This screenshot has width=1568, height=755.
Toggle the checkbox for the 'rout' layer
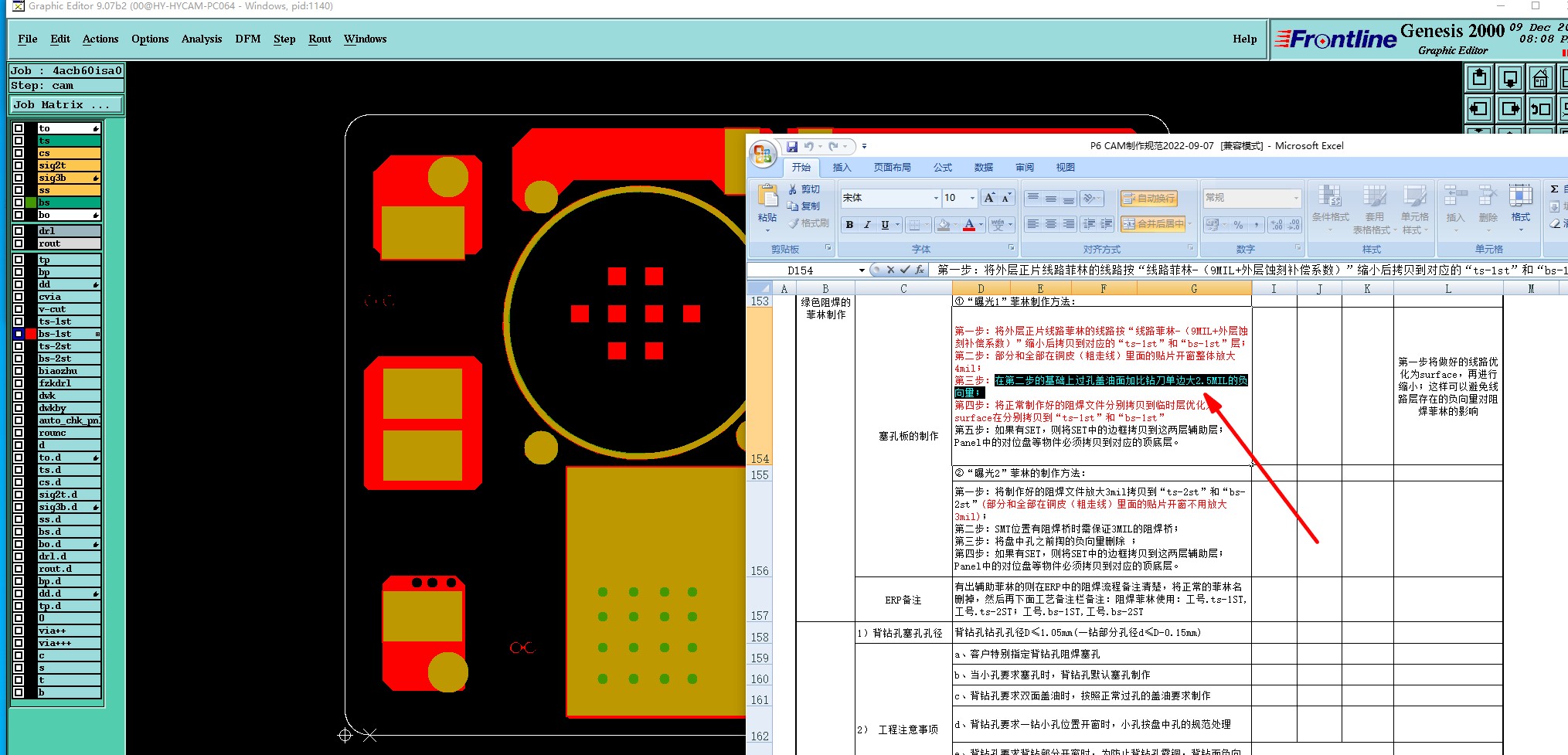[x=19, y=243]
